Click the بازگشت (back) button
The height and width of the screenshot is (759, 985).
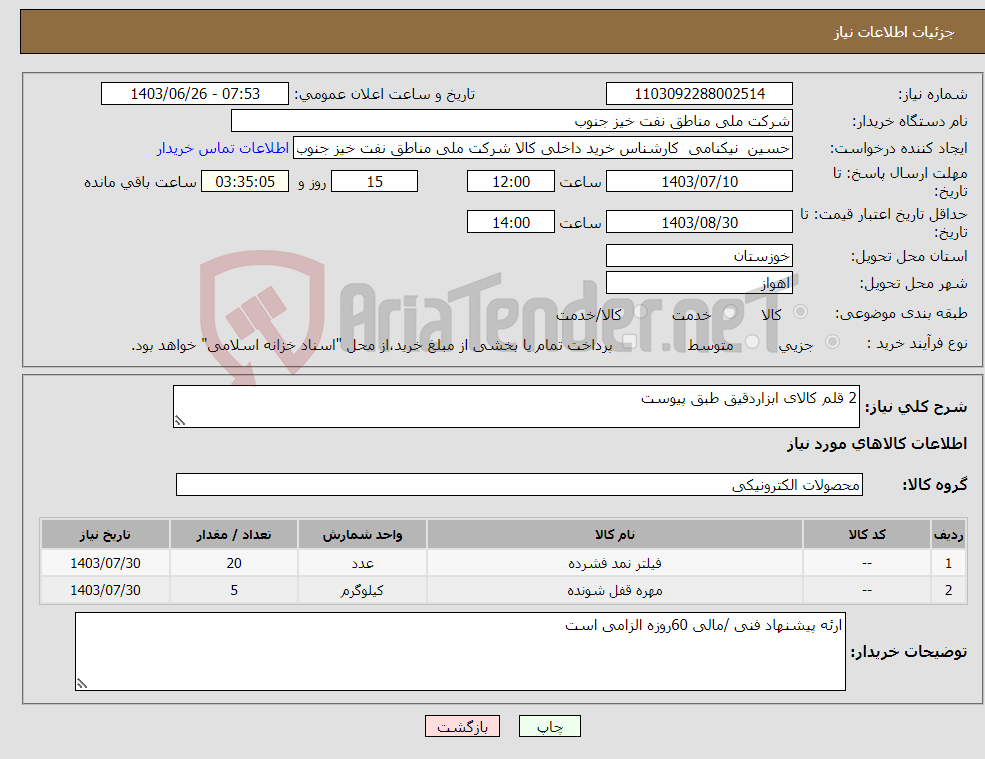coord(462,726)
